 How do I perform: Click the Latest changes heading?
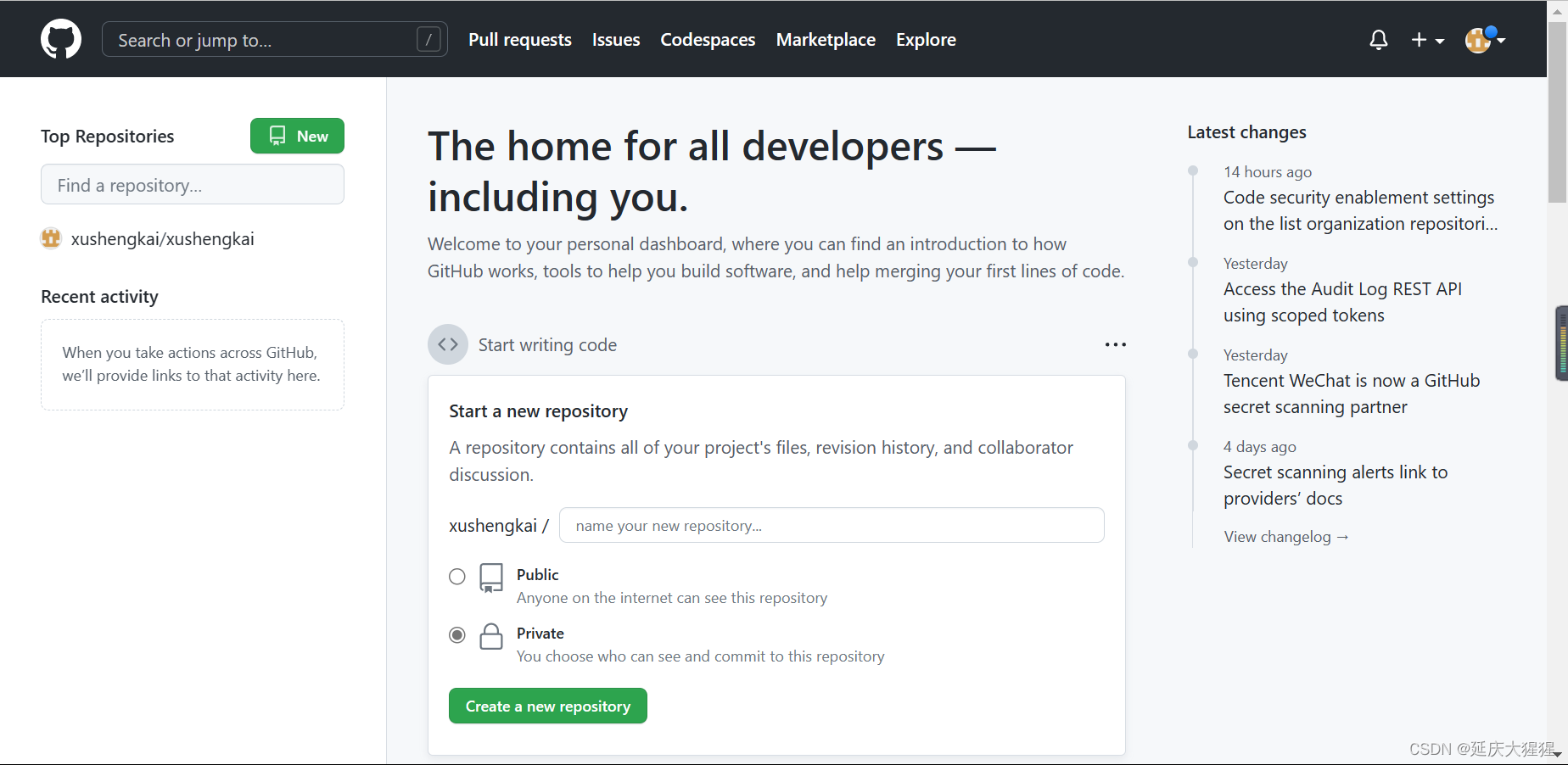click(1246, 132)
